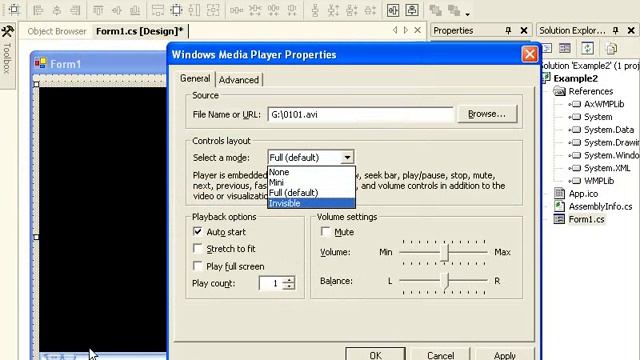Check the Mute checkbox
Image resolution: width=640 pixels, height=360 pixels.
tap(325, 231)
